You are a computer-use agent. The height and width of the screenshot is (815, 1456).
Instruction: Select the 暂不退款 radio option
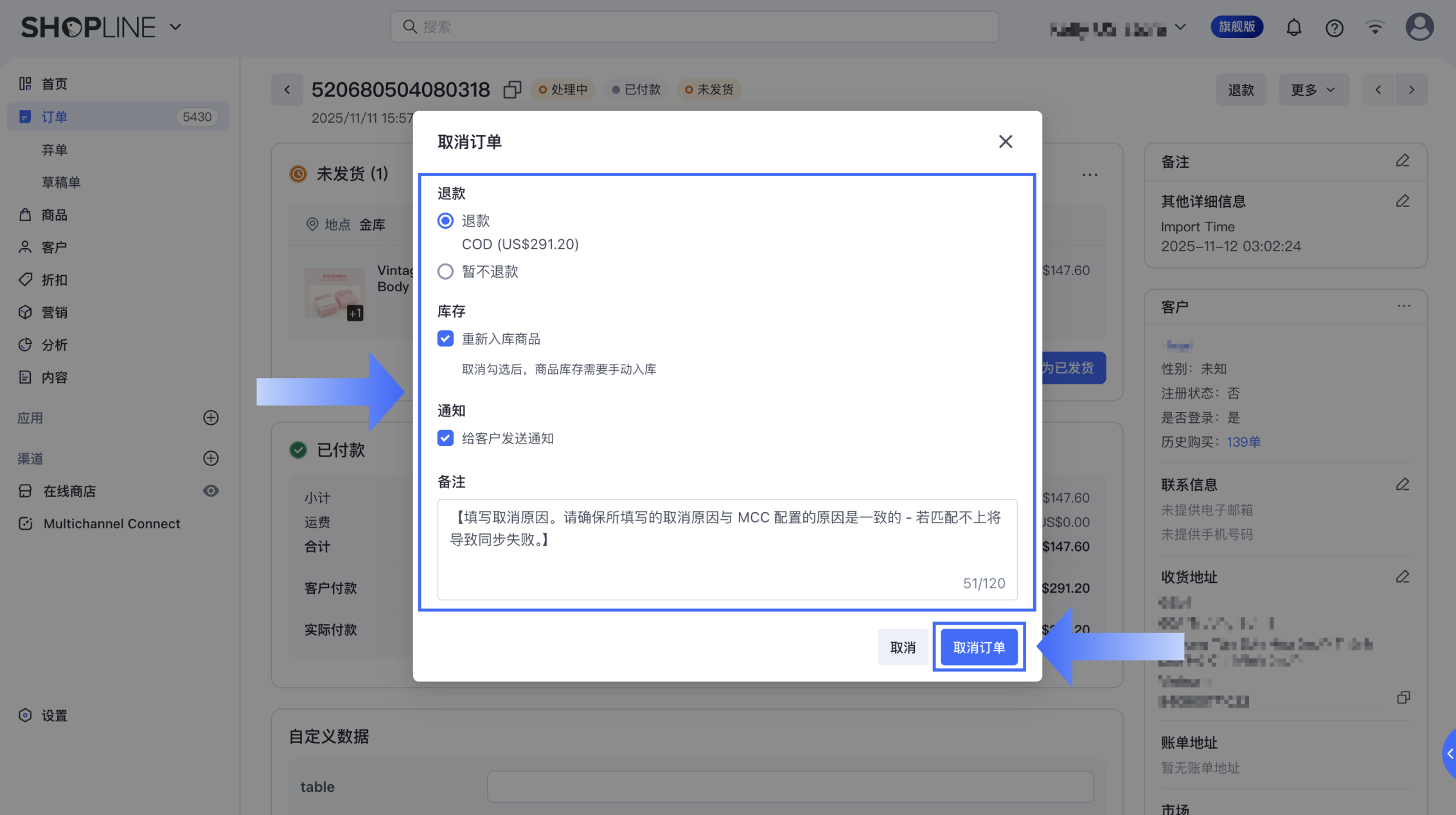[x=445, y=271]
